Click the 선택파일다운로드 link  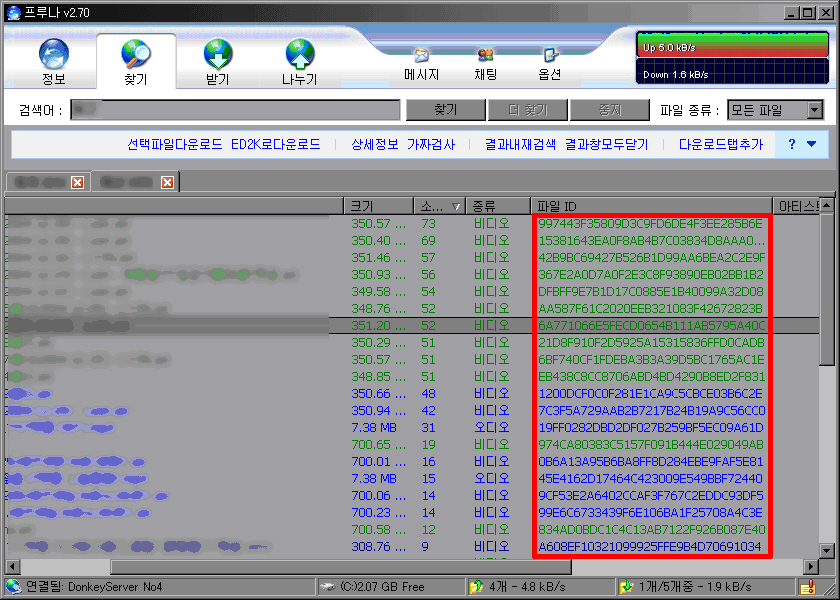[174, 144]
